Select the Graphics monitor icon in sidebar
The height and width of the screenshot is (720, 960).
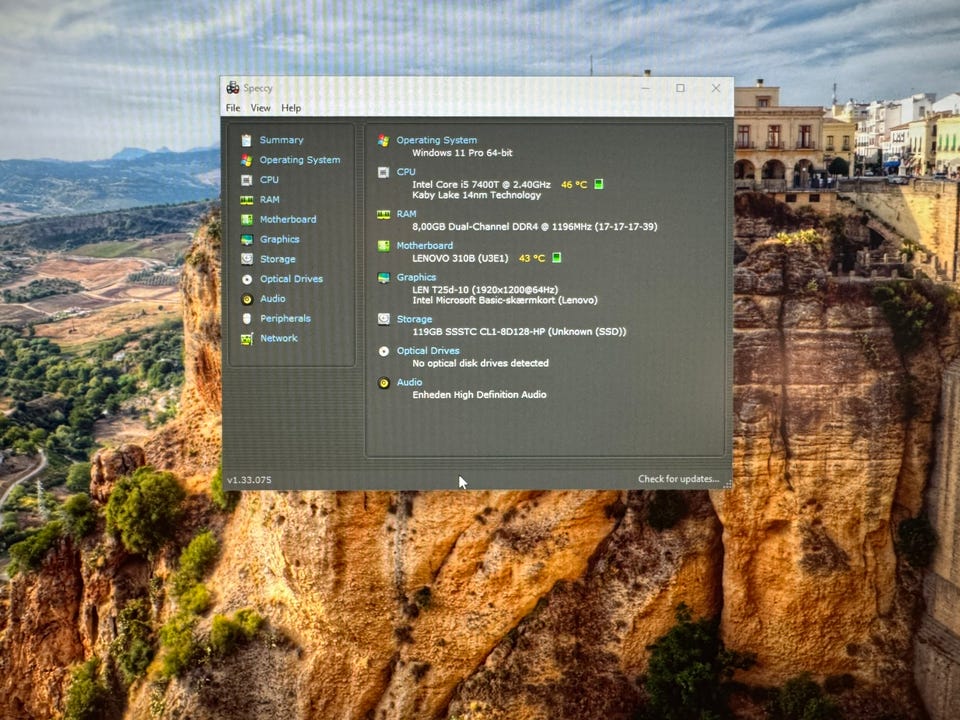(247, 239)
